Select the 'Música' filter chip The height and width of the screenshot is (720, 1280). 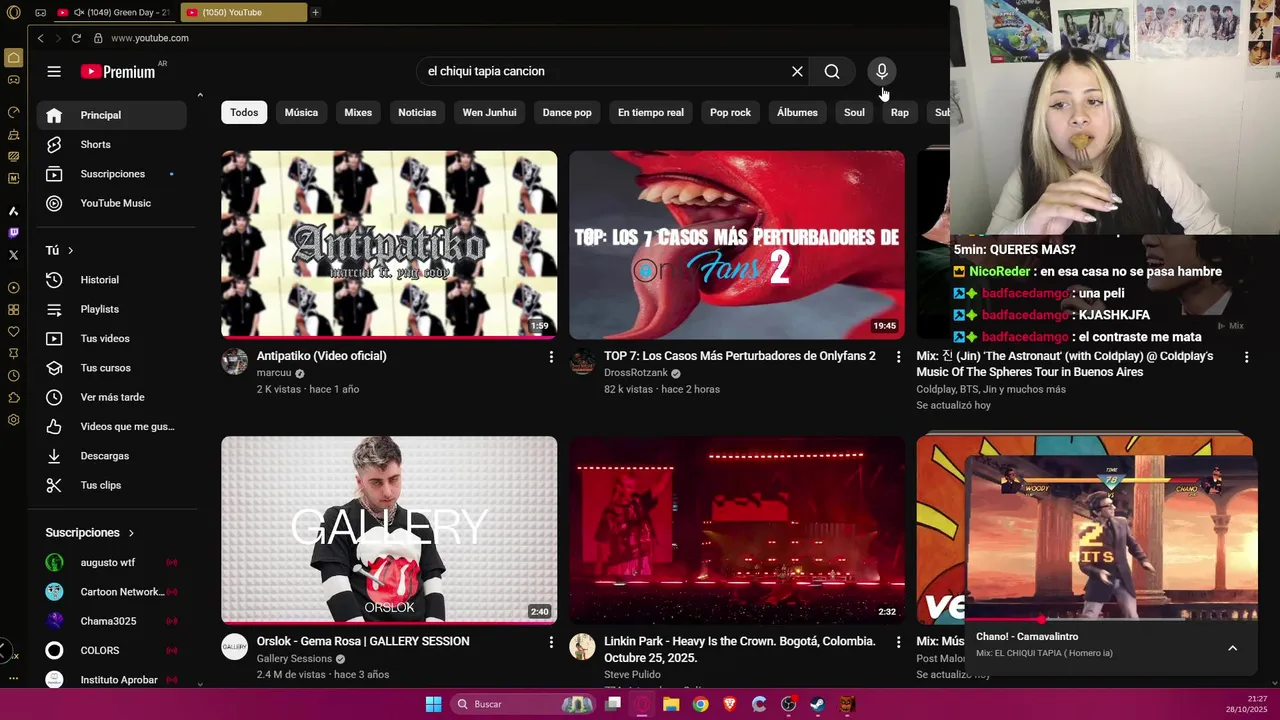click(301, 112)
